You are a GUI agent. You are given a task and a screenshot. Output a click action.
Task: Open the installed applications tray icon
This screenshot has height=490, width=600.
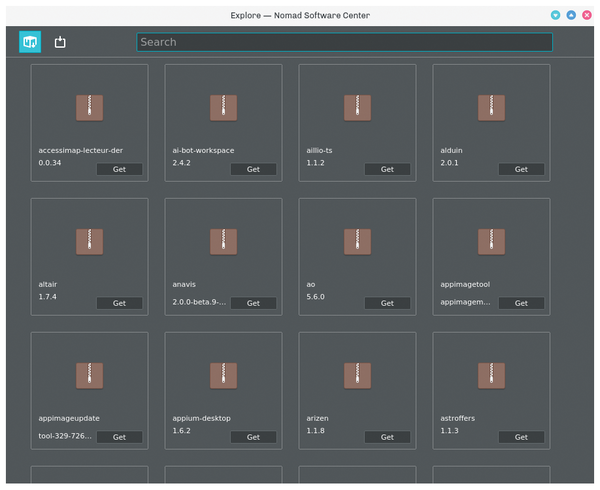(60, 42)
